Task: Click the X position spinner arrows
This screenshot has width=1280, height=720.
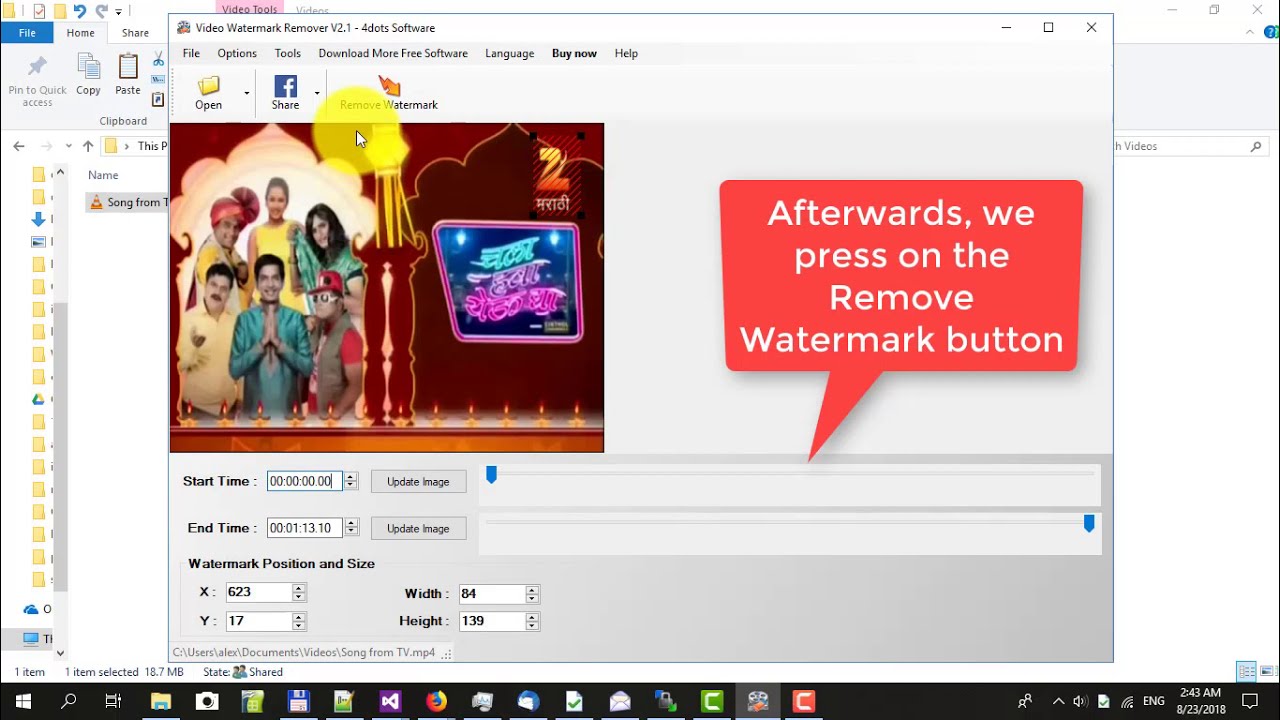Action: point(298,592)
